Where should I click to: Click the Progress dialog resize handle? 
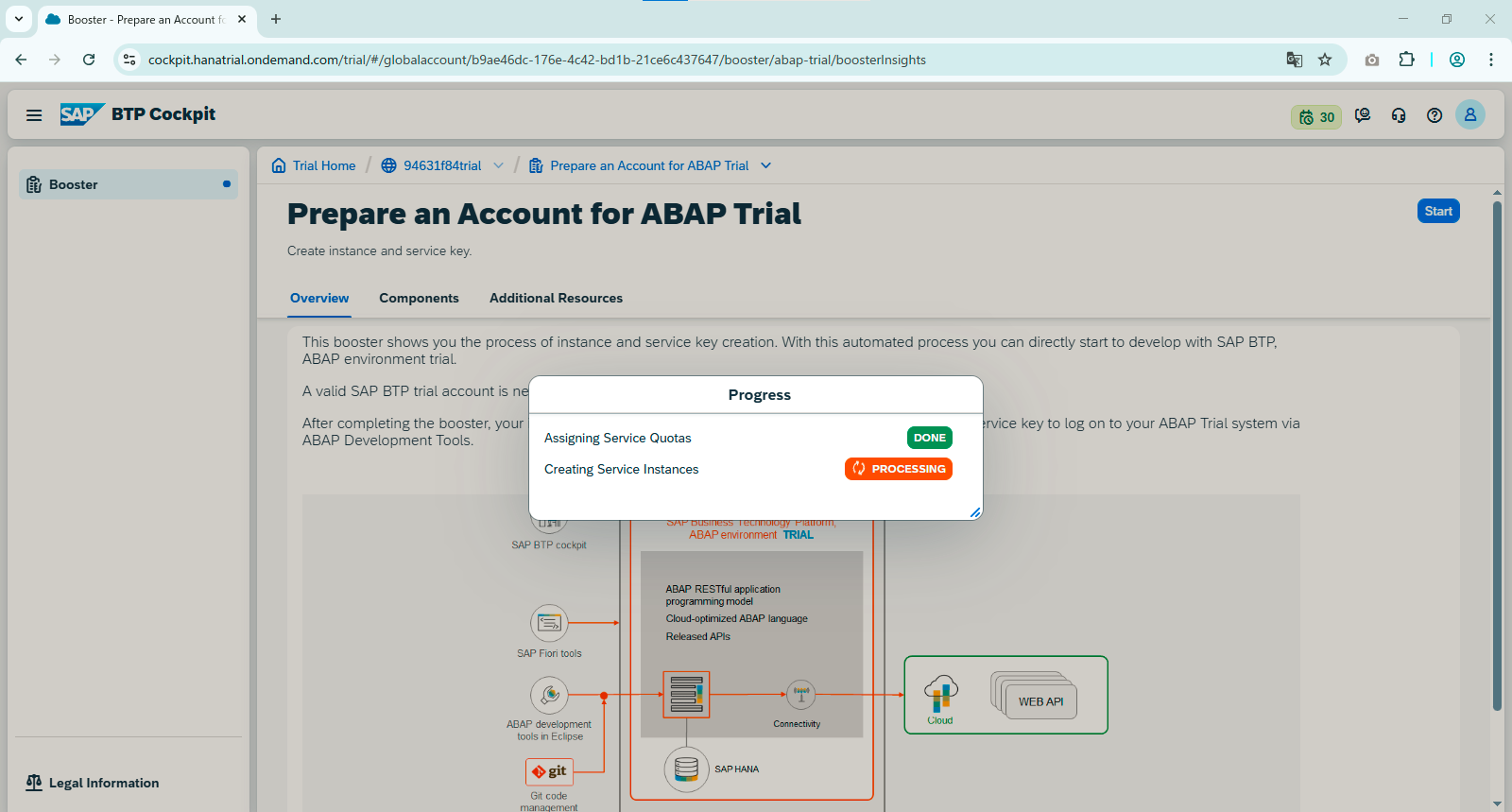coord(975,511)
